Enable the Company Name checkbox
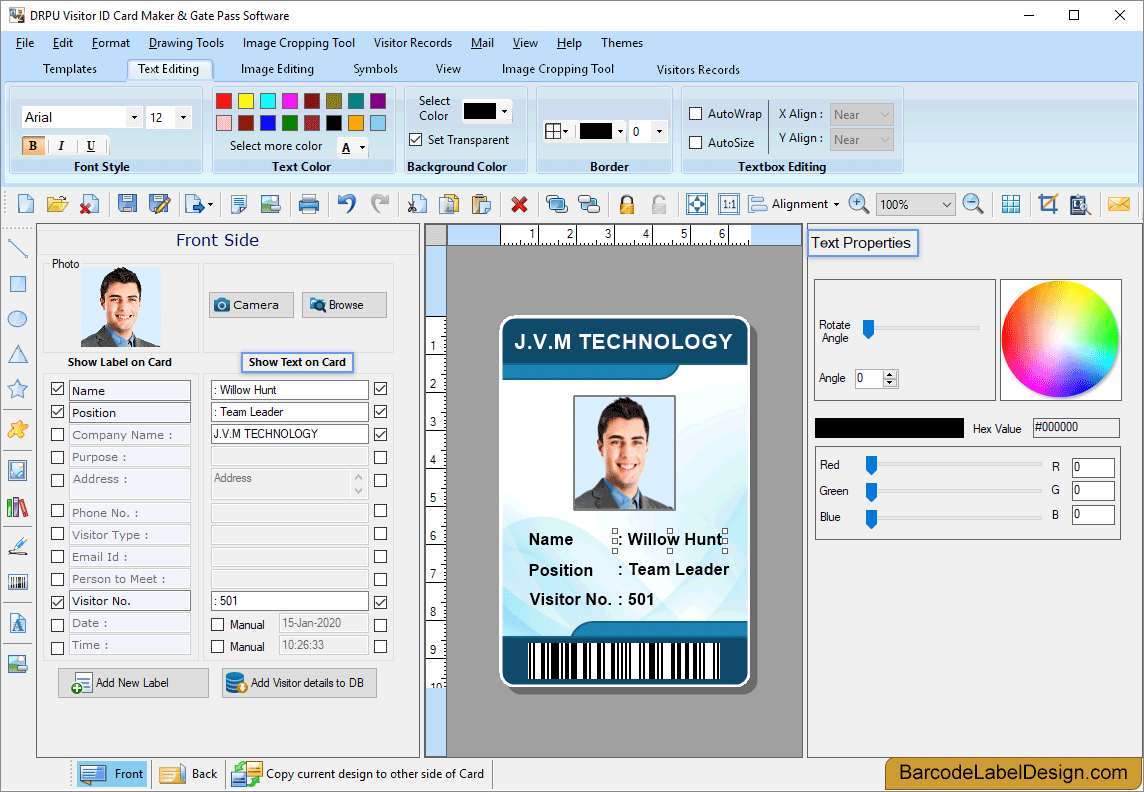The width and height of the screenshot is (1144, 792). click(x=57, y=434)
